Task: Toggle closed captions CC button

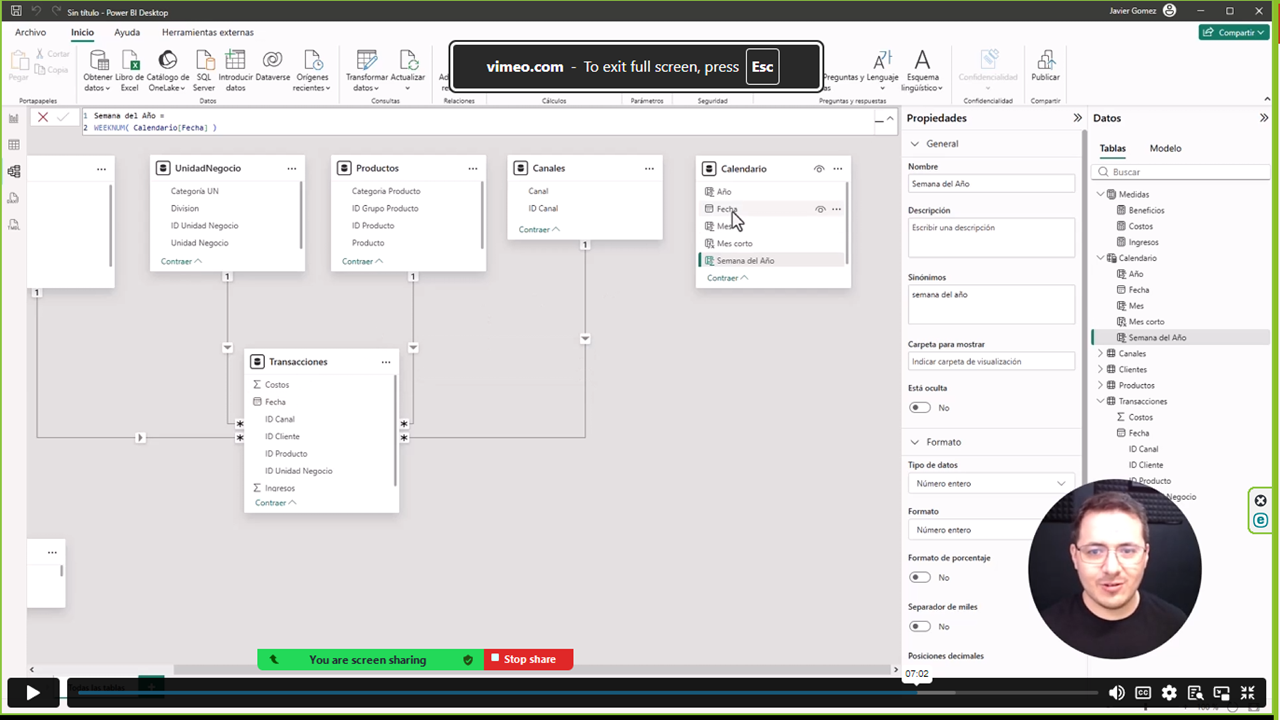Action: 1143,692
